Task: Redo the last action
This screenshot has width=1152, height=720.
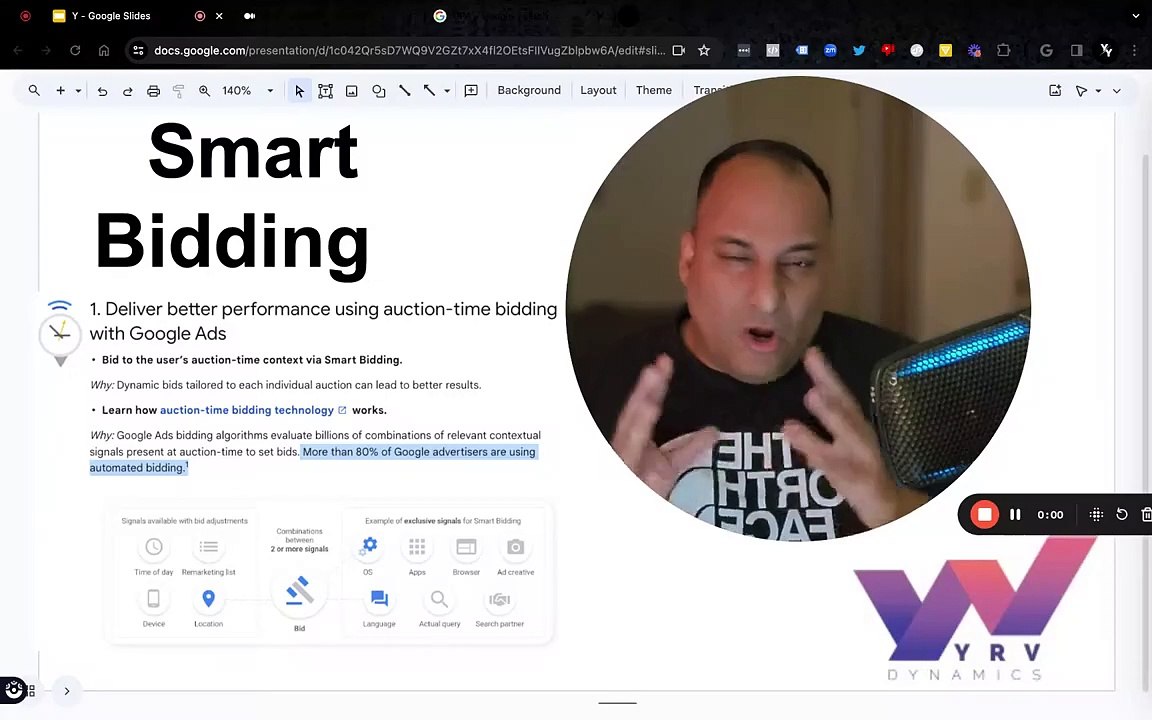Action: point(127,90)
